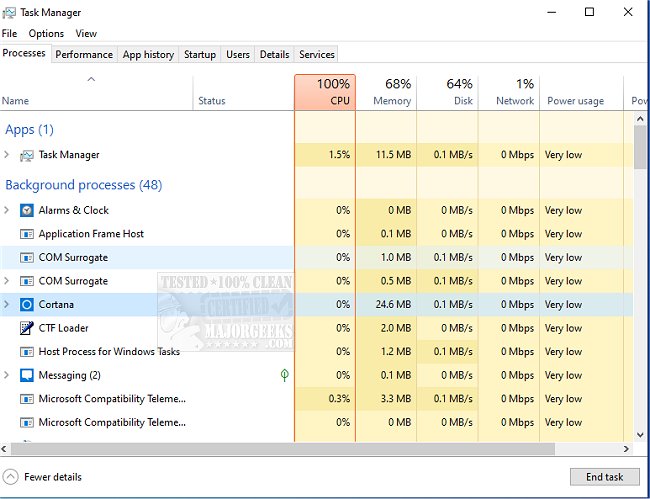Switch to the Users tab
650x499 pixels.
[x=238, y=54]
